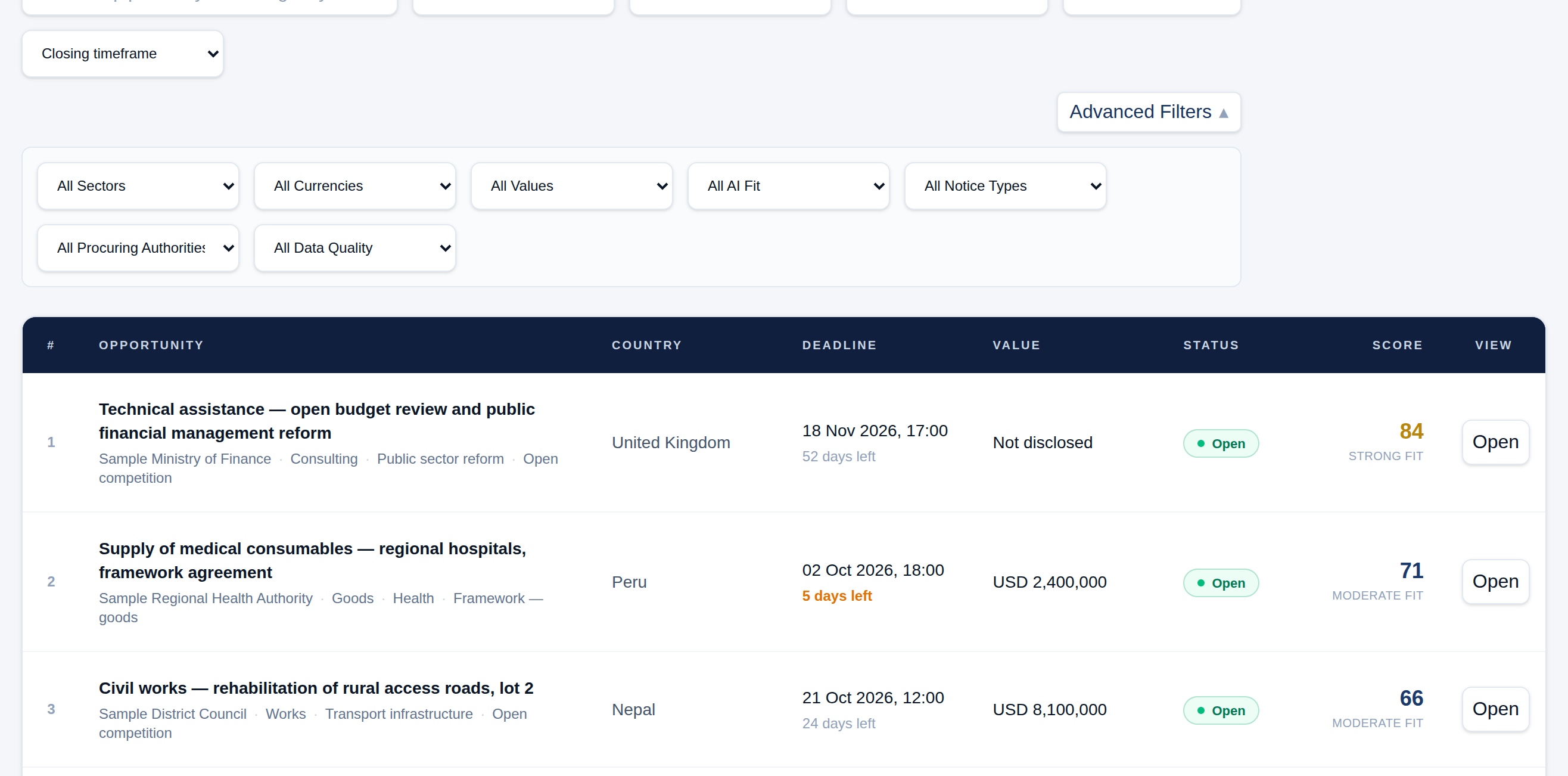Click the Open status badge in the Nepal row
This screenshot has height=776, width=1568.
(x=1221, y=710)
